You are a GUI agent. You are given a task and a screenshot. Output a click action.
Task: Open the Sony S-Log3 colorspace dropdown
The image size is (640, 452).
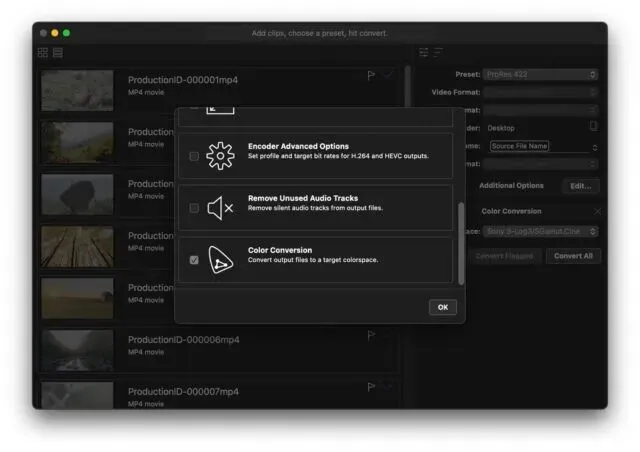coord(540,231)
